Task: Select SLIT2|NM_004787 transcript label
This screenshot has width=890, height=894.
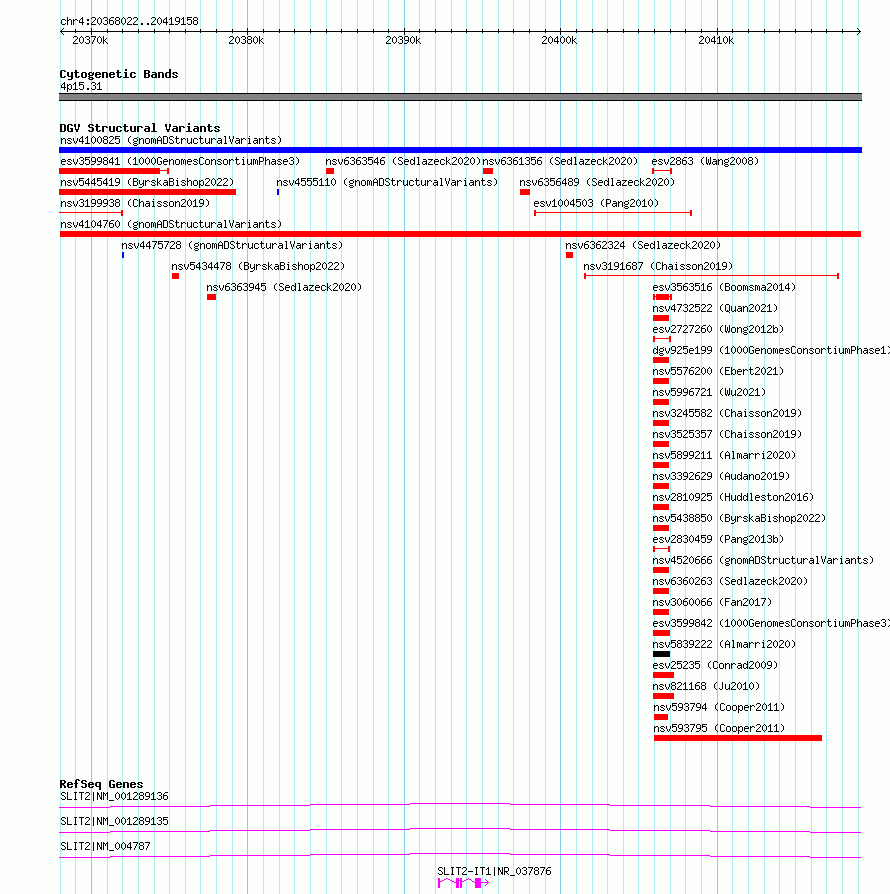Action: 105,847
